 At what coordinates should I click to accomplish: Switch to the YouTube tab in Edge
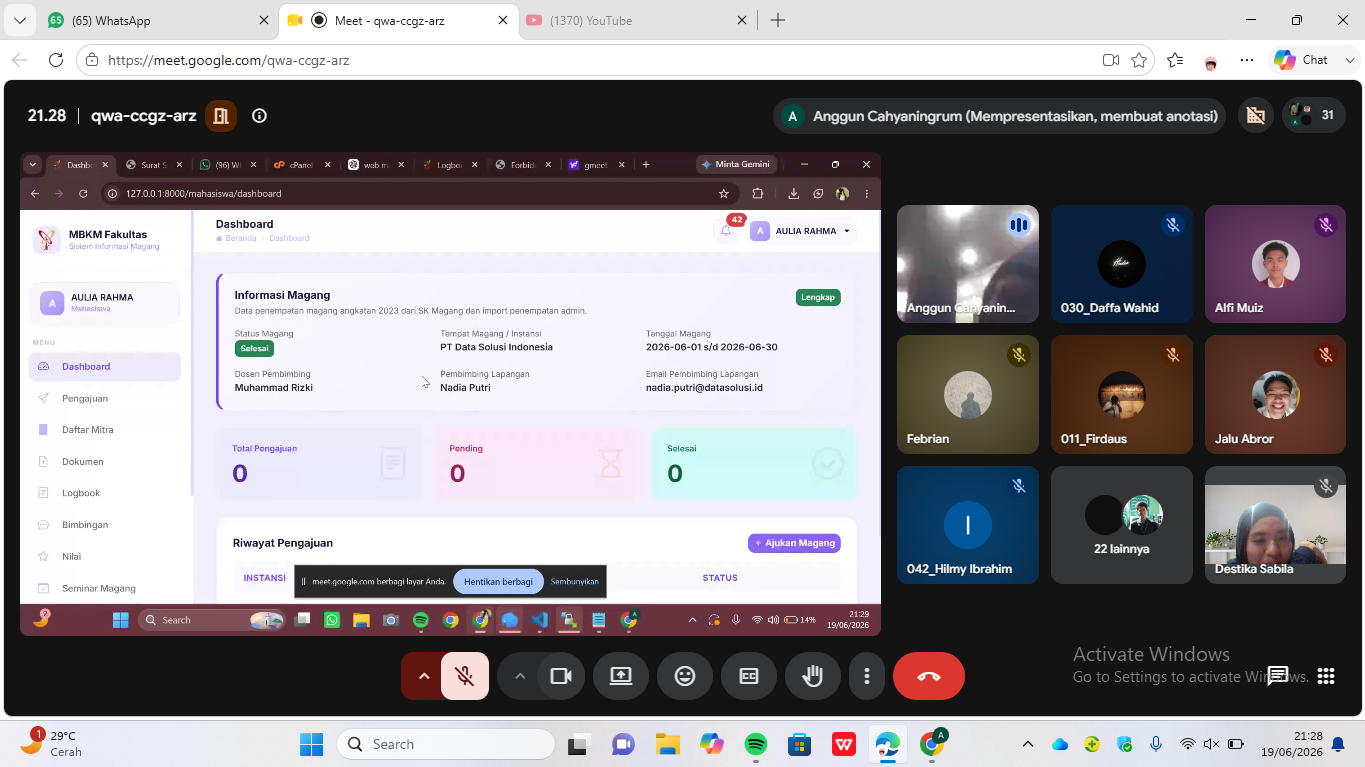point(636,20)
